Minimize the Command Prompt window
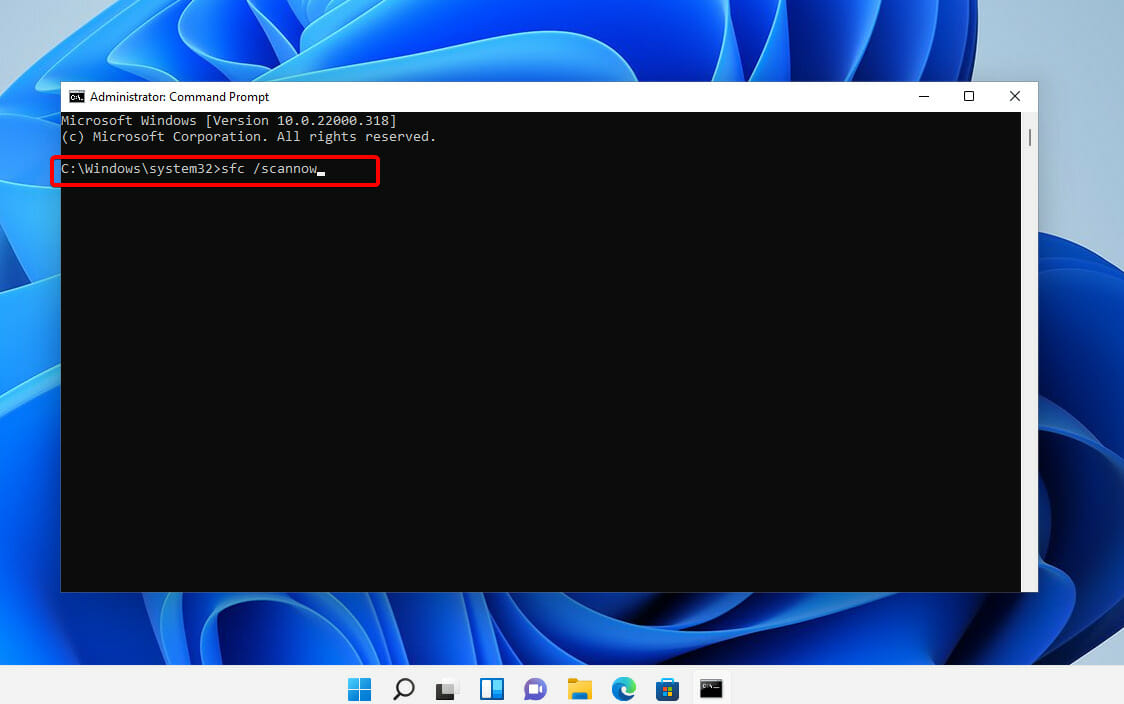The width and height of the screenshot is (1124, 704). pos(924,96)
